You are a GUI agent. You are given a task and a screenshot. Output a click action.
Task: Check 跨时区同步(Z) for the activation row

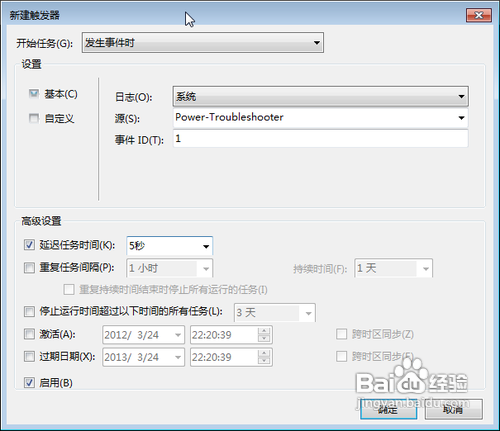click(341, 334)
